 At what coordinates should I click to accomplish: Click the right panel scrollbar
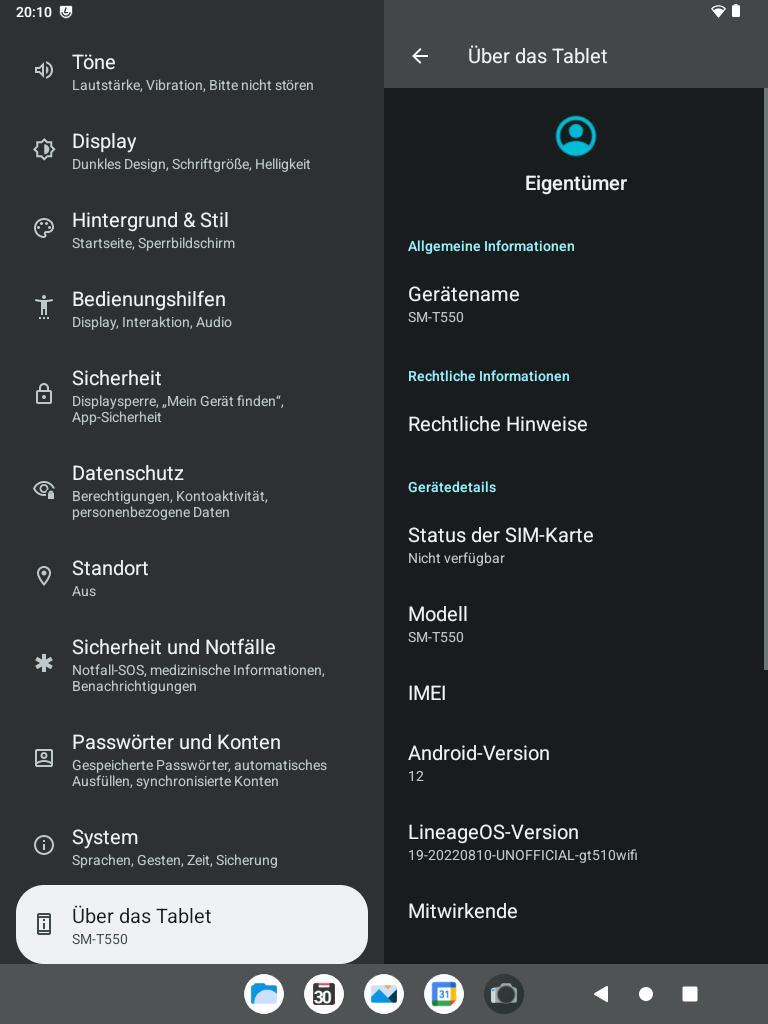(765, 379)
